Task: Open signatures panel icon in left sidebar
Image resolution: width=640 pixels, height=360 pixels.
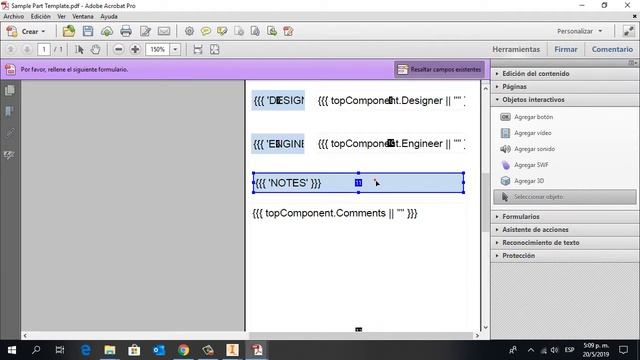Action: coord(10,155)
